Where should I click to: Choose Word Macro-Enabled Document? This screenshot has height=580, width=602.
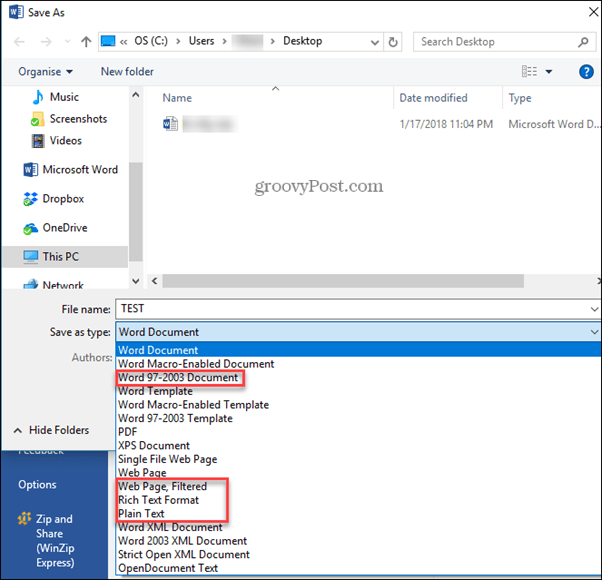tap(196, 364)
